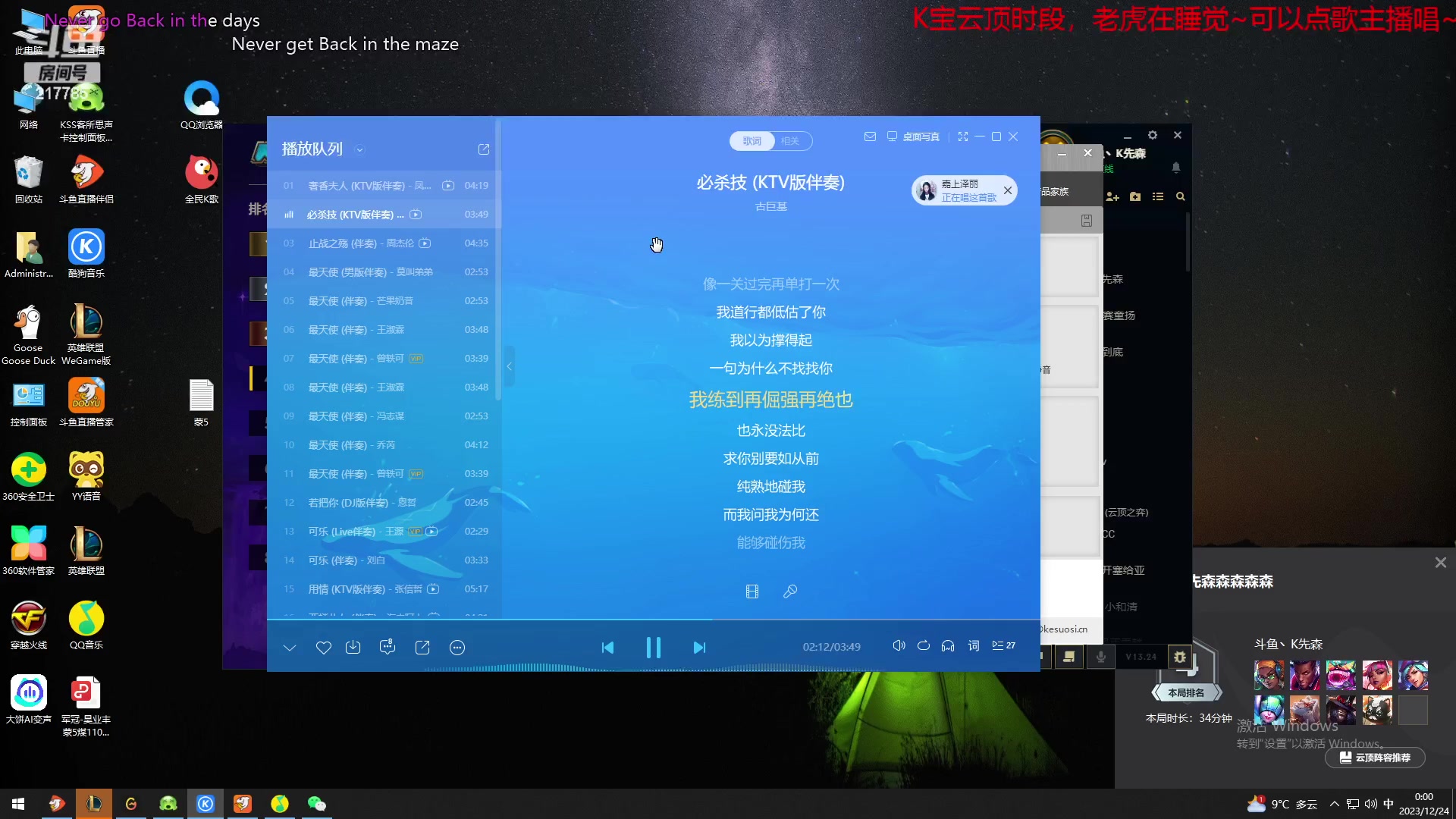Toggle desktop lyrics with 词 button
The width and height of the screenshot is (1456, 819).
tap(974, 646)
